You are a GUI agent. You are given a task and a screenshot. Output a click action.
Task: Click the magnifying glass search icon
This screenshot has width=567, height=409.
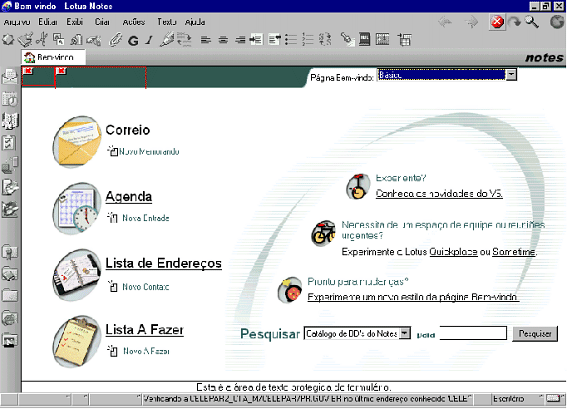(x=532, y=22)
